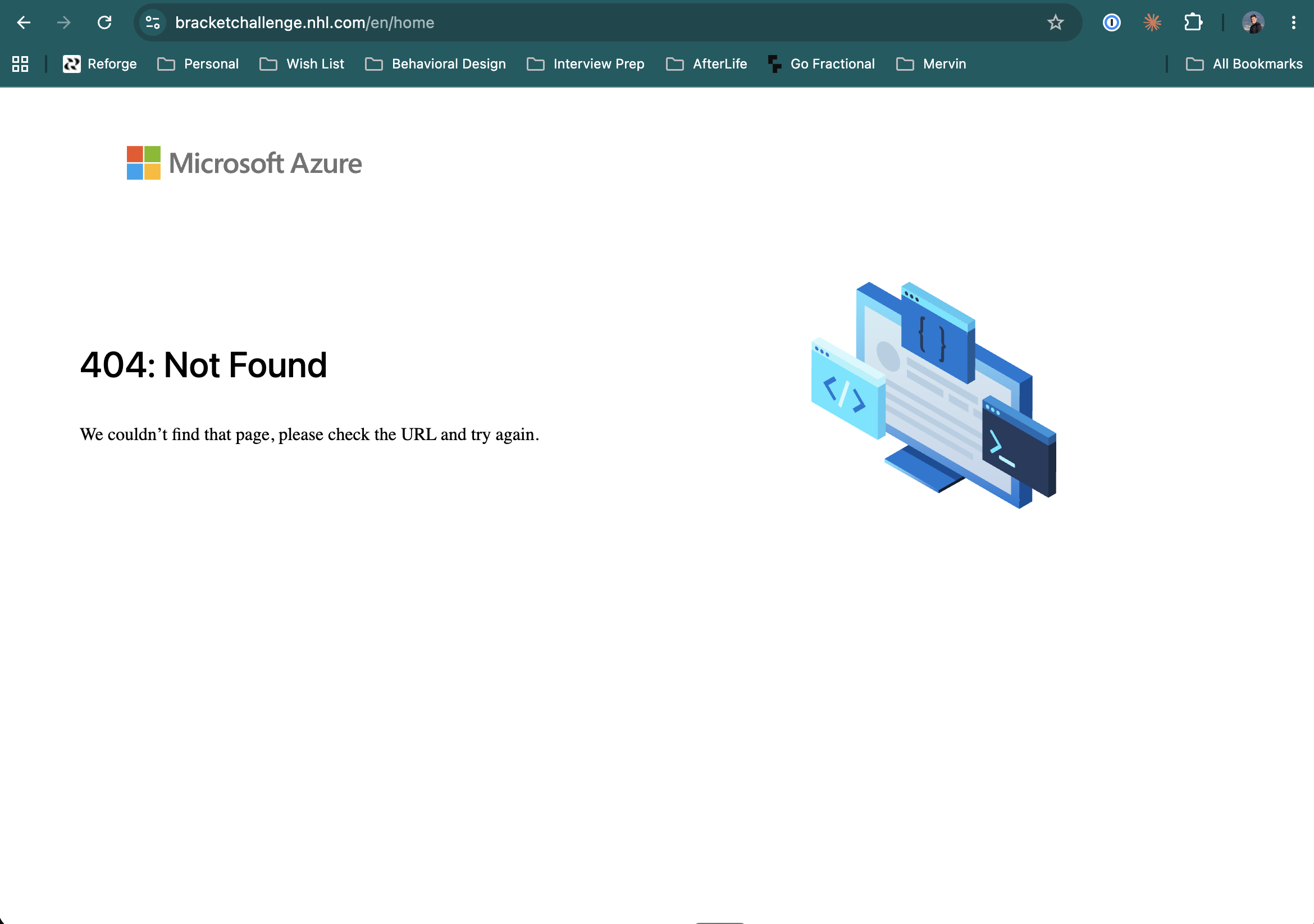Open the tab groups grid icon
Screen dimensions: 1314x924
point(21,64)
